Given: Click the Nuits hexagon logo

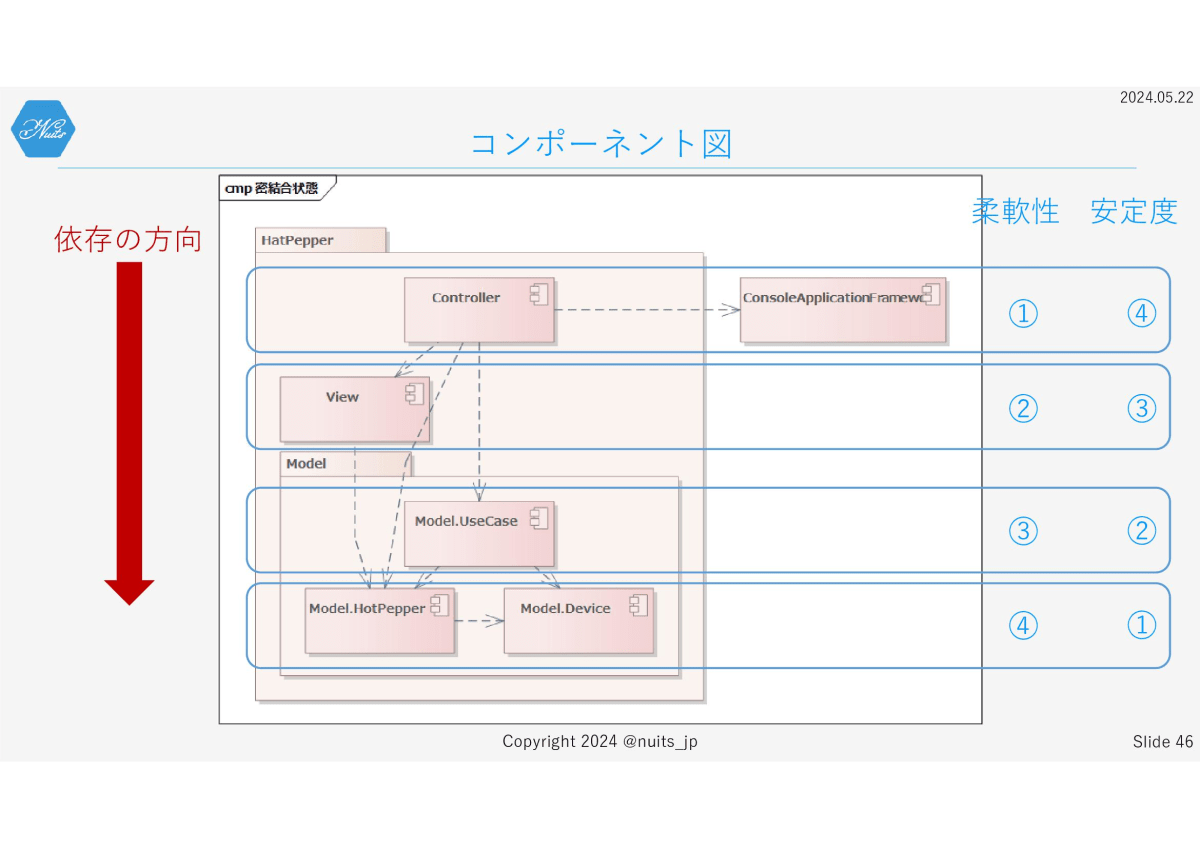Looking at the screenshot, I should click(43, 129).
